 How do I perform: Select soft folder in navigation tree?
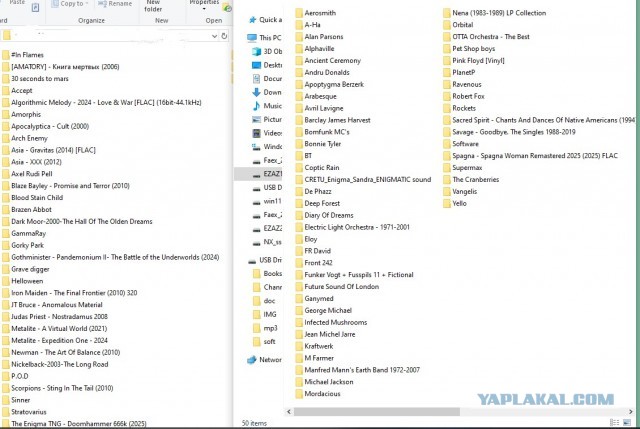click(x=264, y=342)
